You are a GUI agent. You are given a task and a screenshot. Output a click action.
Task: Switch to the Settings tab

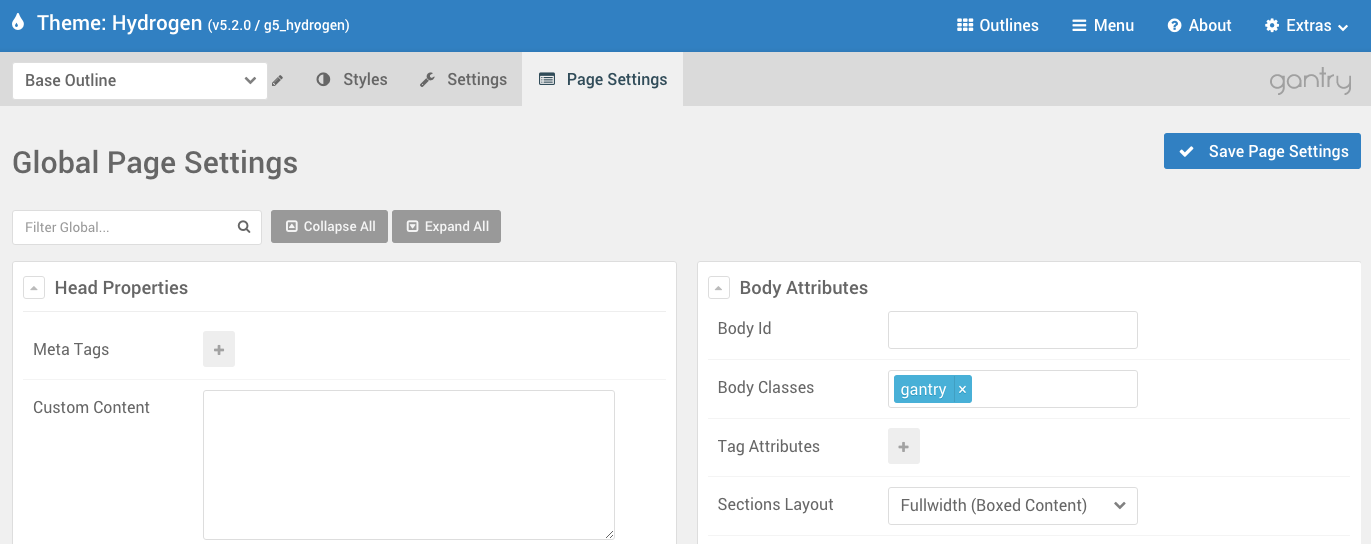pos(462,79)
